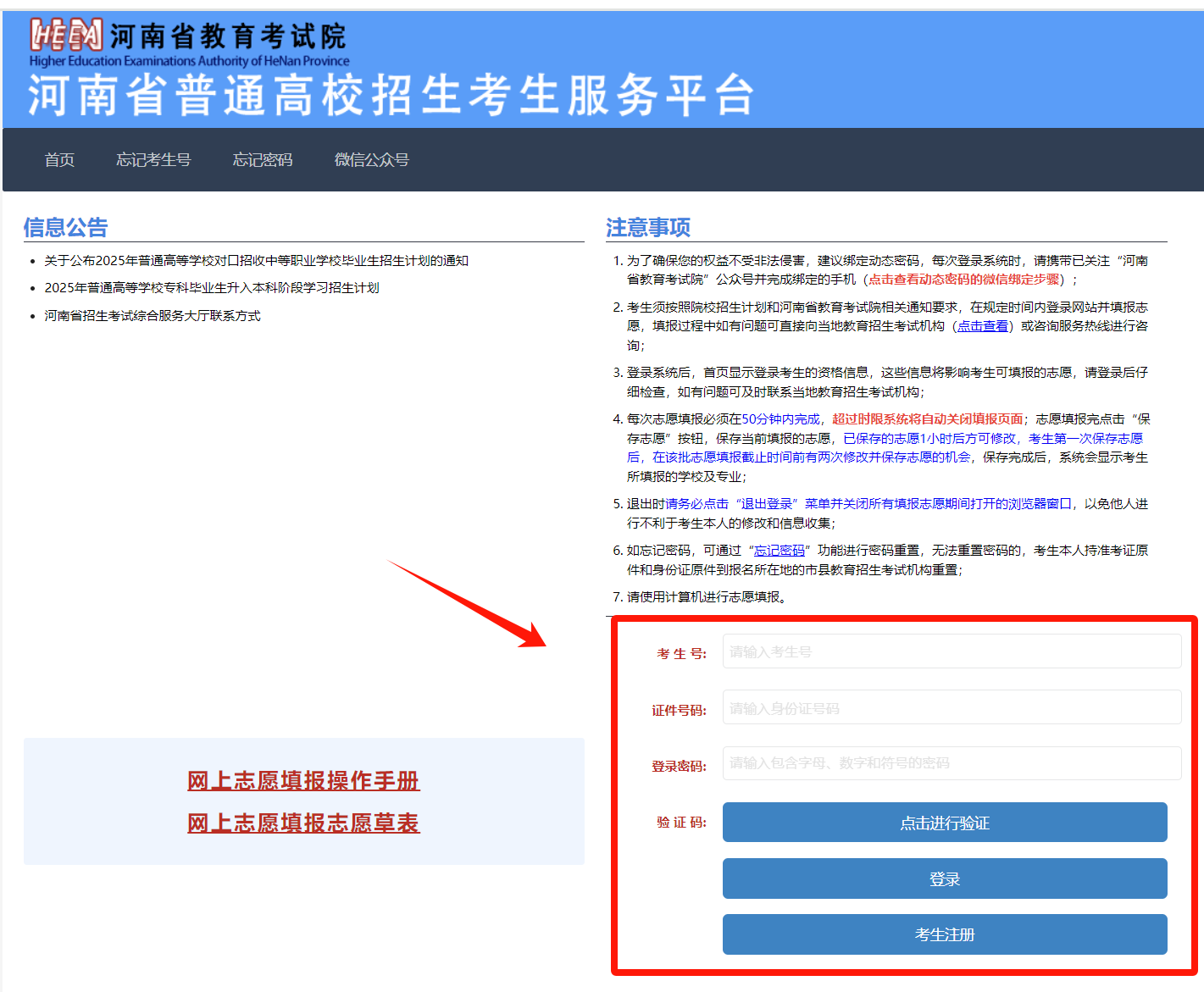Click the 考生注册 registration button
The height and width of the screenshot is (992, 1204).
tap(944, 934)
